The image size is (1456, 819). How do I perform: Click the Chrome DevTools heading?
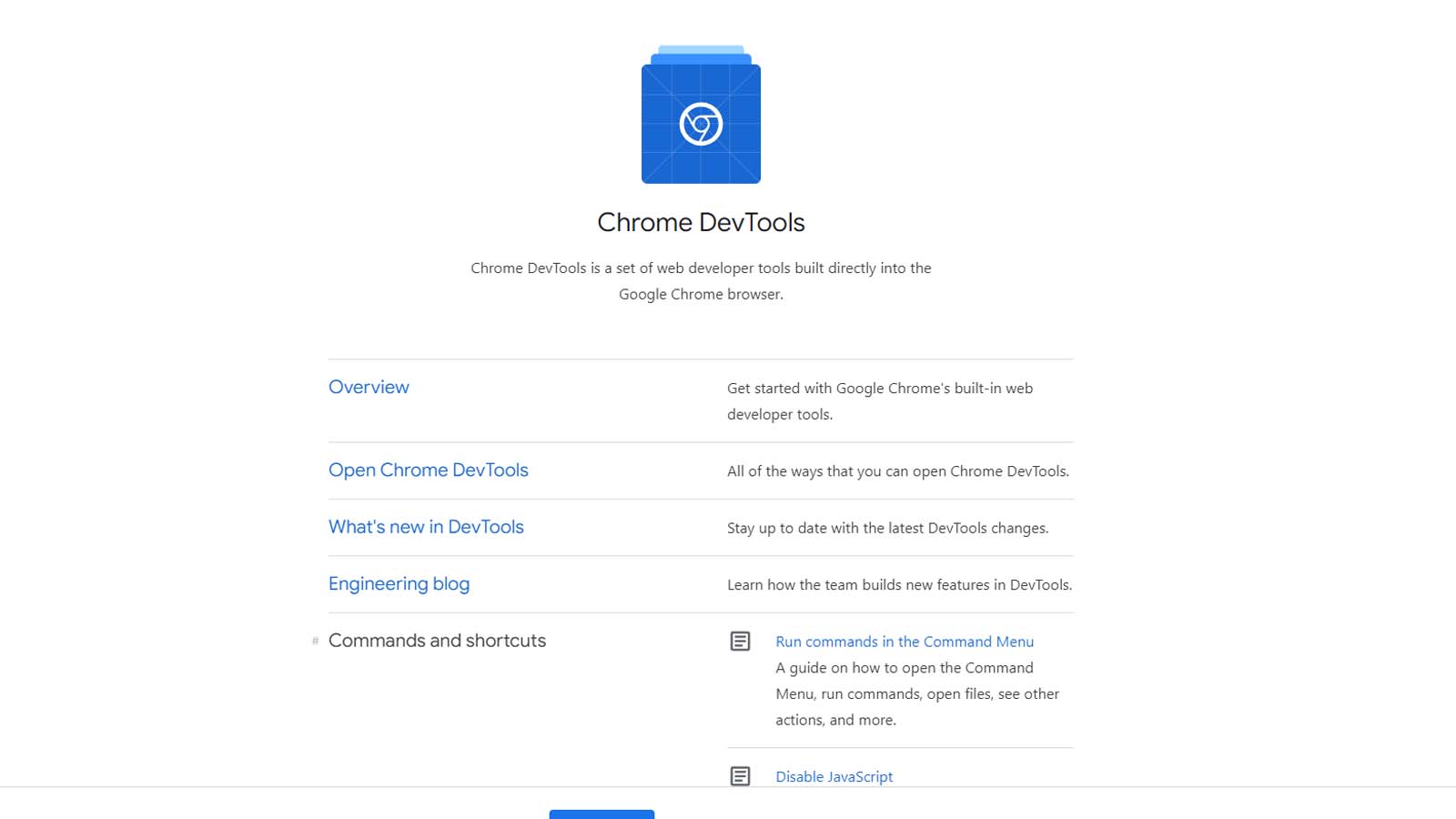pyautogui.click(x=701, y=222)
